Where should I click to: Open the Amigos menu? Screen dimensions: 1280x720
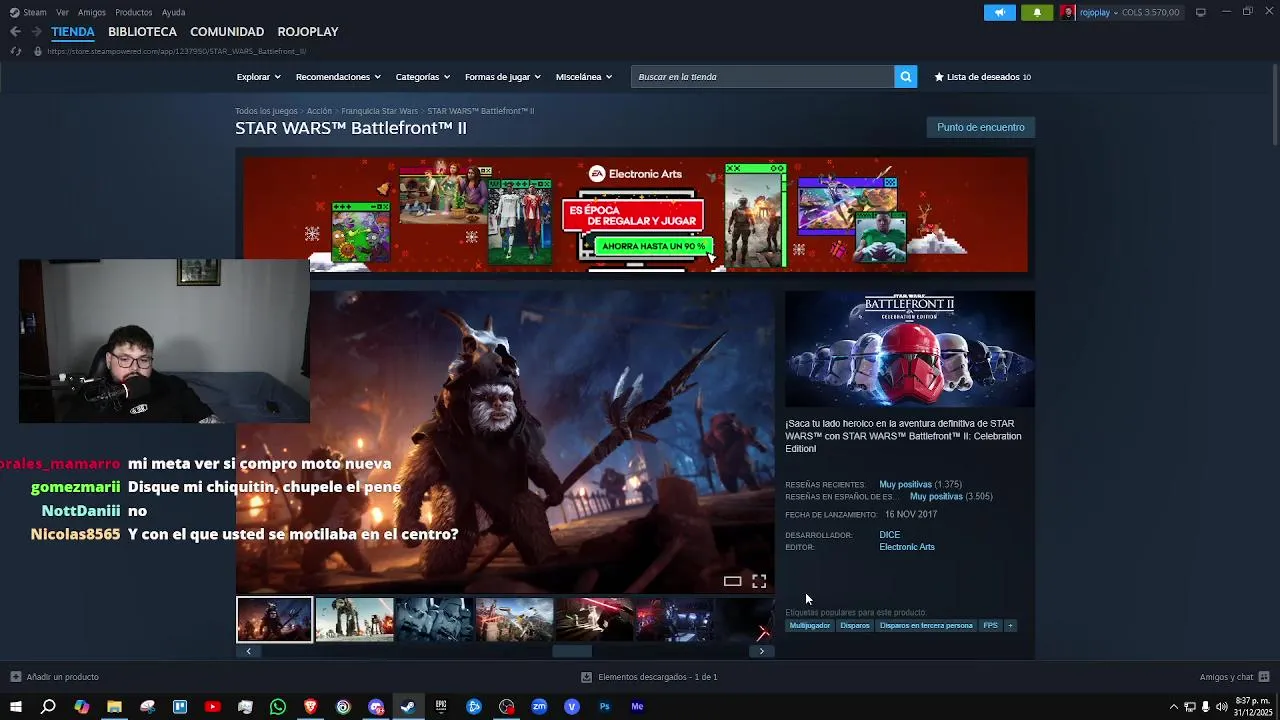[92, 12]
